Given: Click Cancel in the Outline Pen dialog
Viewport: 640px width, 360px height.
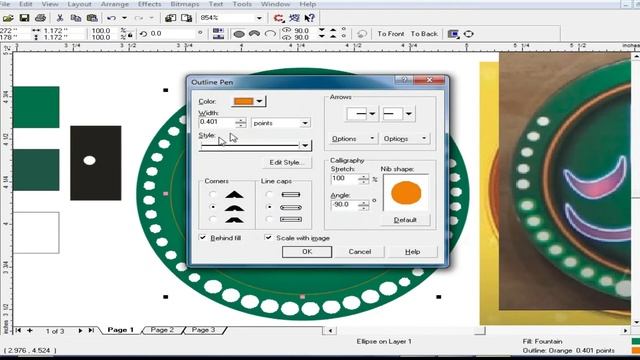Looking at the screenshot, I should [360, 252].
